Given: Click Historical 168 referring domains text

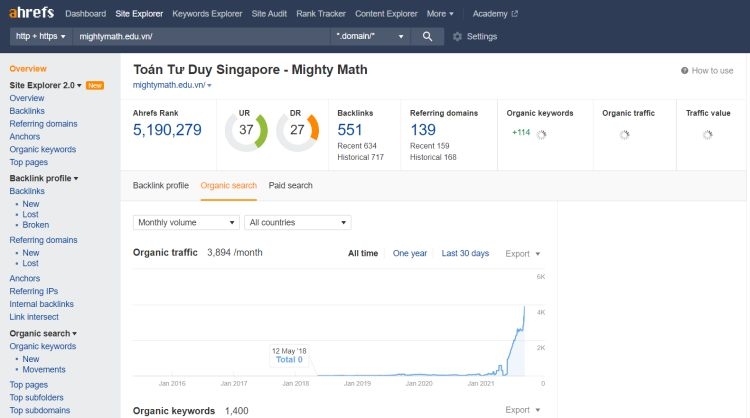Looking at the screenshot, I should (x=433, y=157).
